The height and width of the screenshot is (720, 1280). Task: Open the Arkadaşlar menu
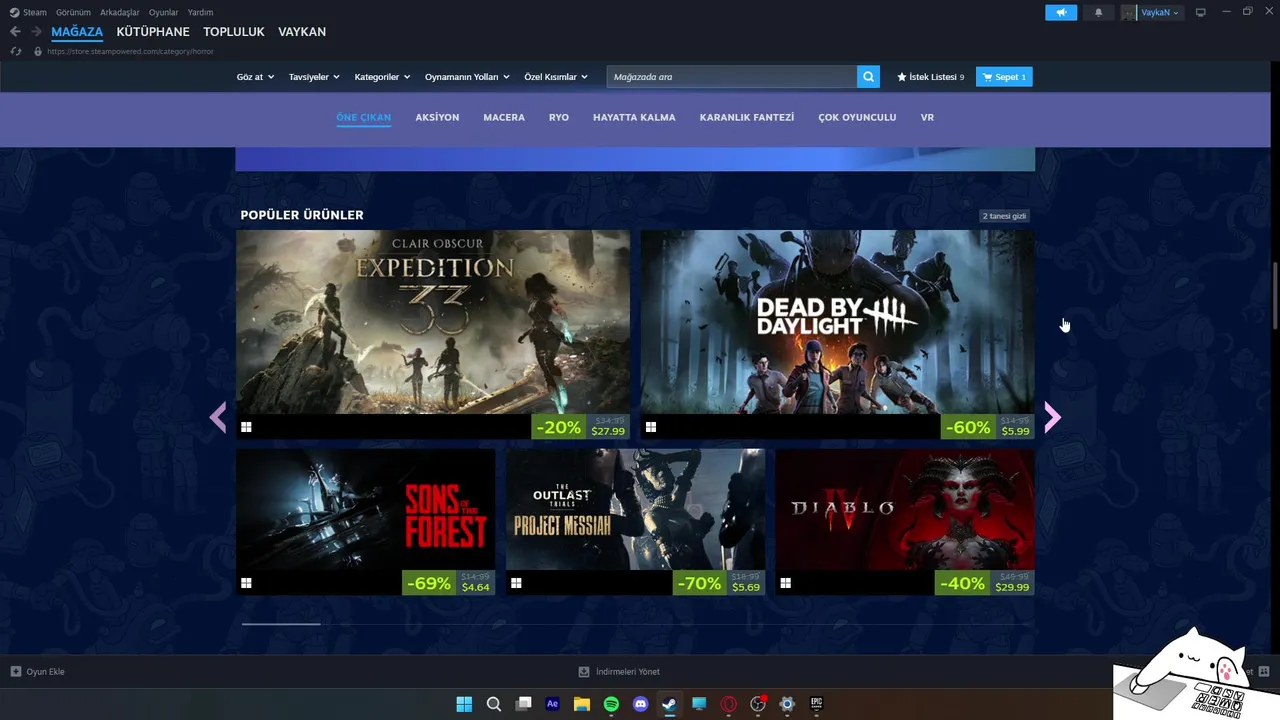coord(120,12)
